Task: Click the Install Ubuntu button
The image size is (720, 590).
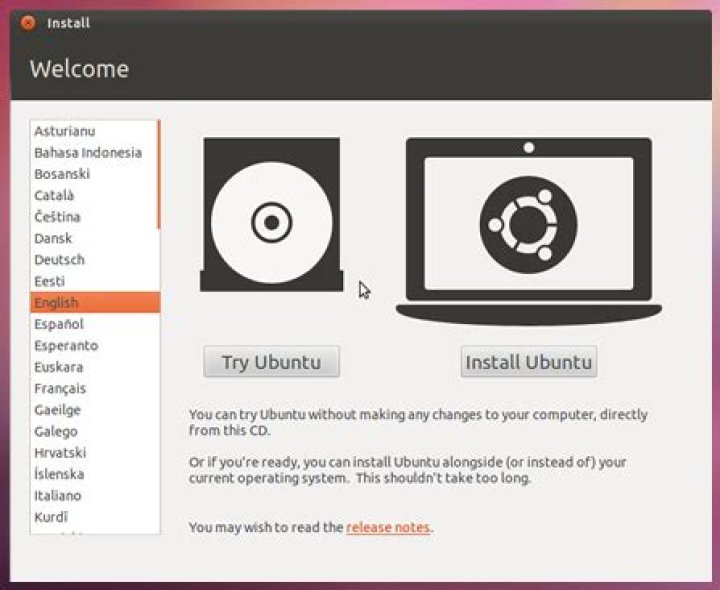Action: pyautogui.click(x=529, y=362)
